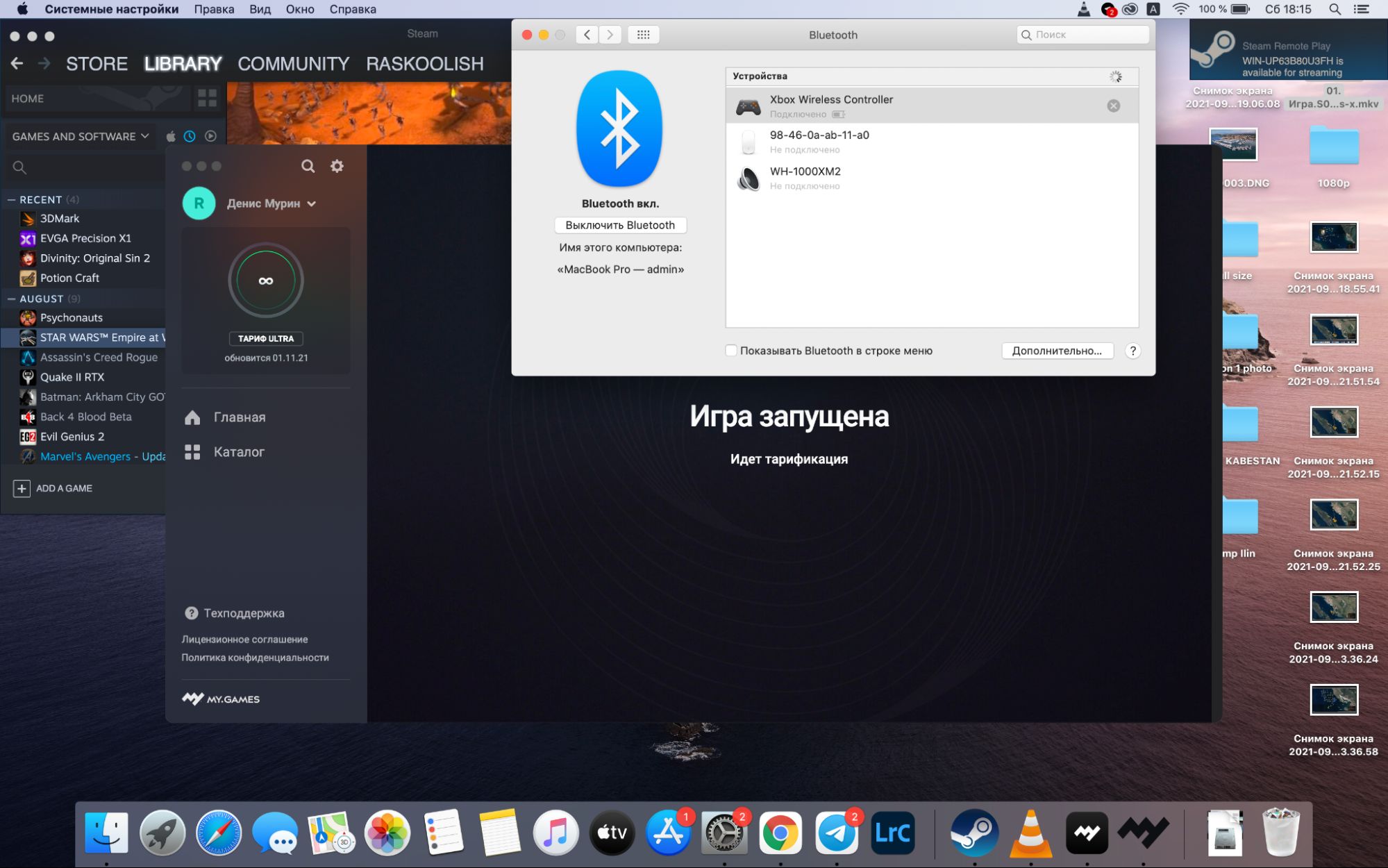The width and height of the screenshot is (1388, 868).
Task: Open Games and Software dropdown
Action: (x=81, y=136)
